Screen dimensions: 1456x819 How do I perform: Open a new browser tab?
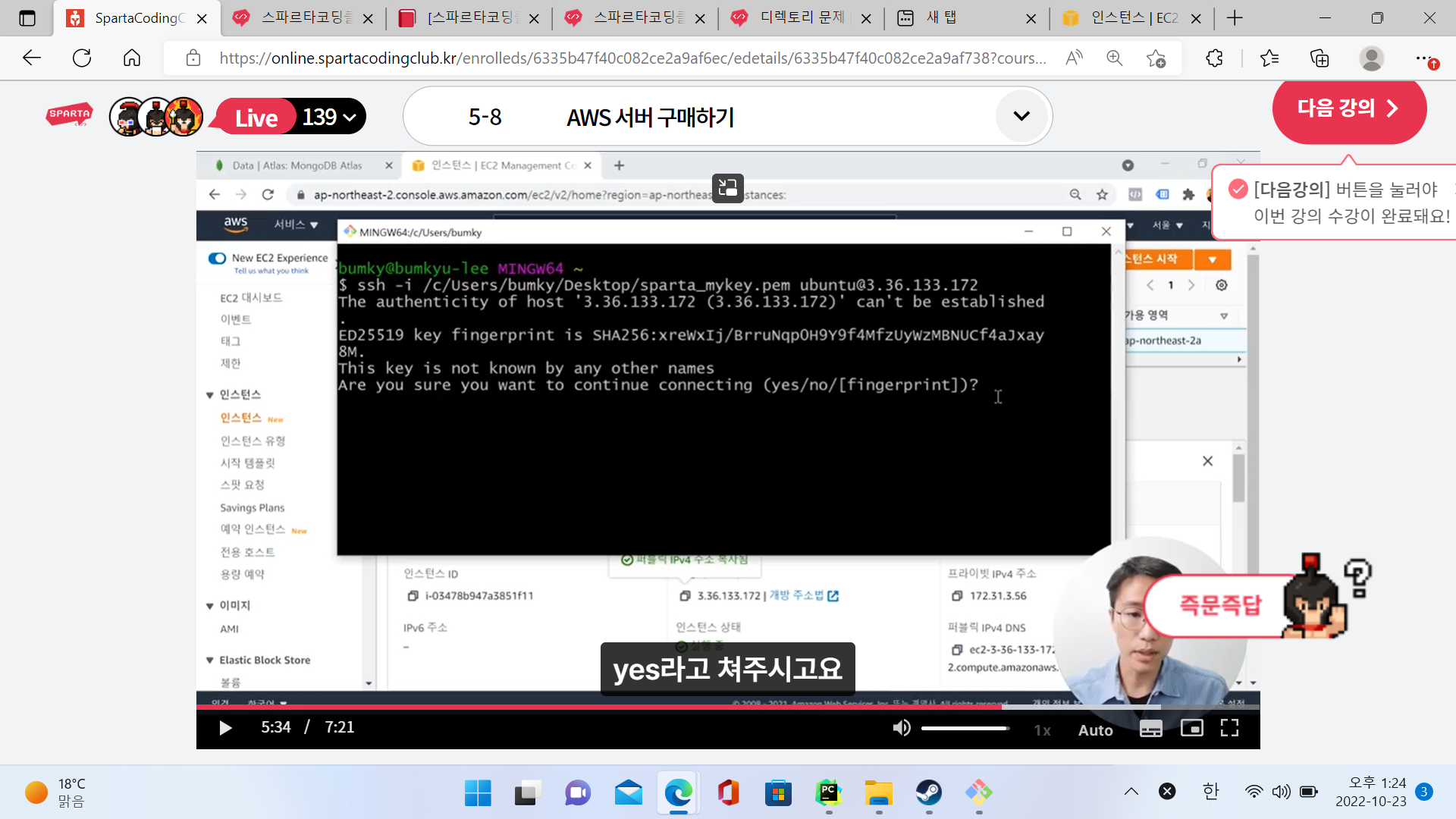pos(1235,18)
